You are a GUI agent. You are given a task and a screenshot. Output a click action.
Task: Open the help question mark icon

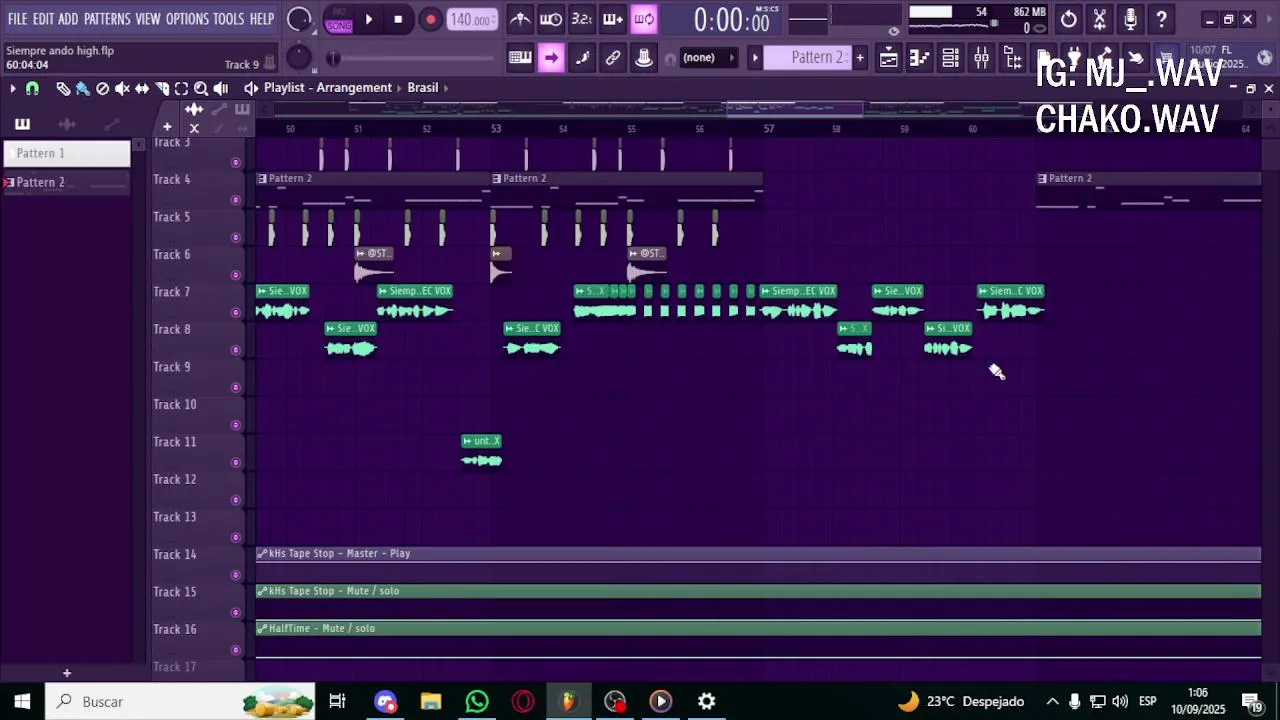tap(1162, 19)
